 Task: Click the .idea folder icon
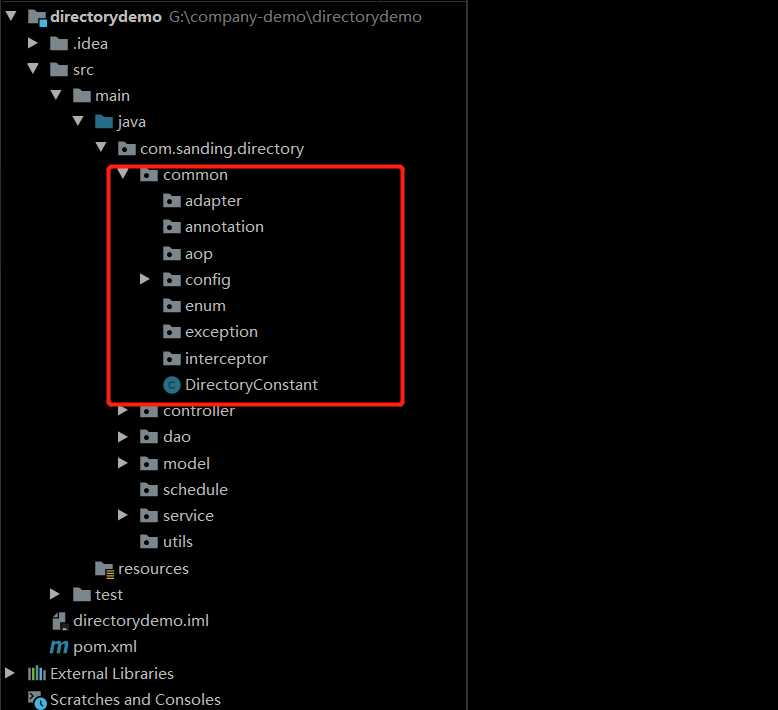click(x=59, y=44)
